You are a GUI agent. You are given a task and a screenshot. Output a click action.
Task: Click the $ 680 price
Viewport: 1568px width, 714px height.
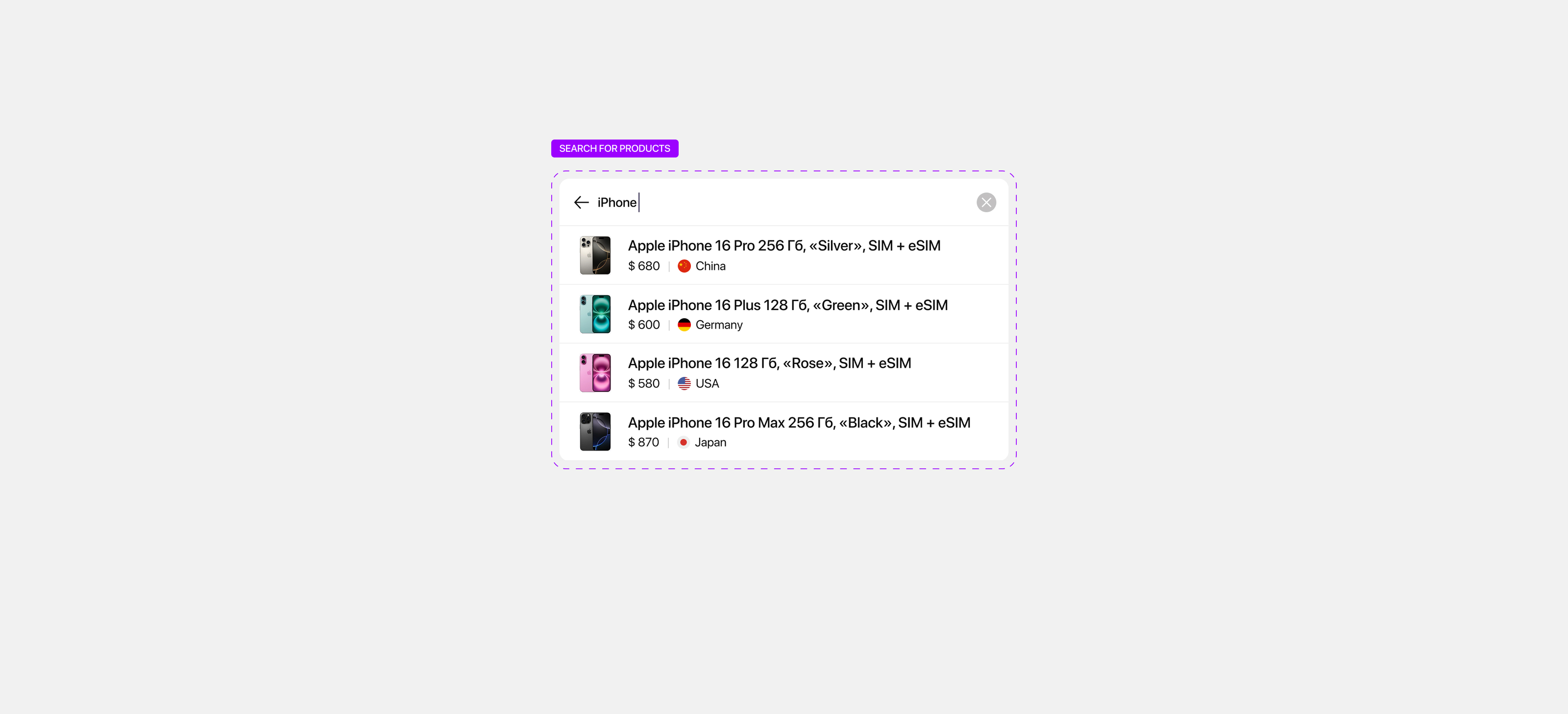[x=643, y=266]
